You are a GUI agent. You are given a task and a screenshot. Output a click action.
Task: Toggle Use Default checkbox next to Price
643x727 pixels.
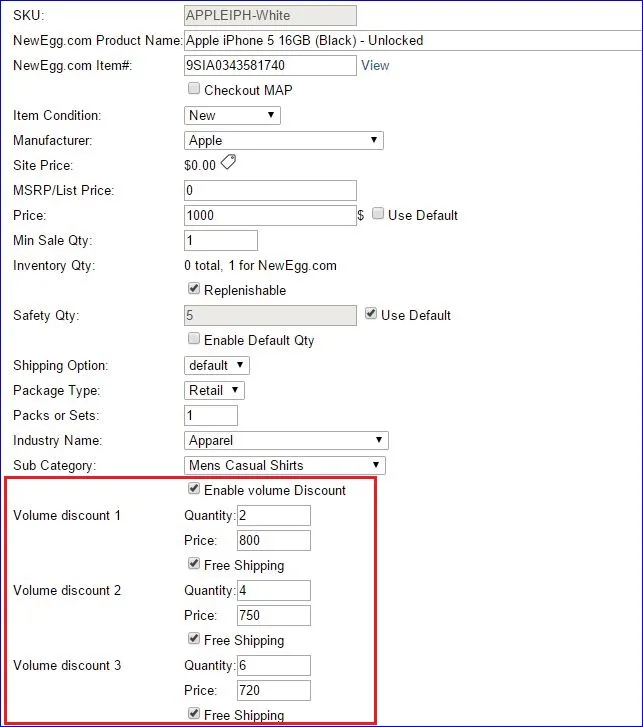[x=378, y=214]
